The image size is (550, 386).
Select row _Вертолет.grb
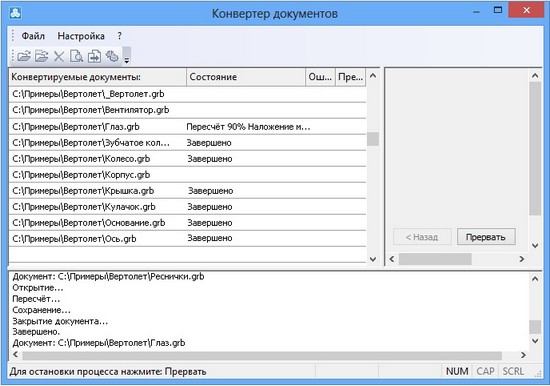click(187, 94)
